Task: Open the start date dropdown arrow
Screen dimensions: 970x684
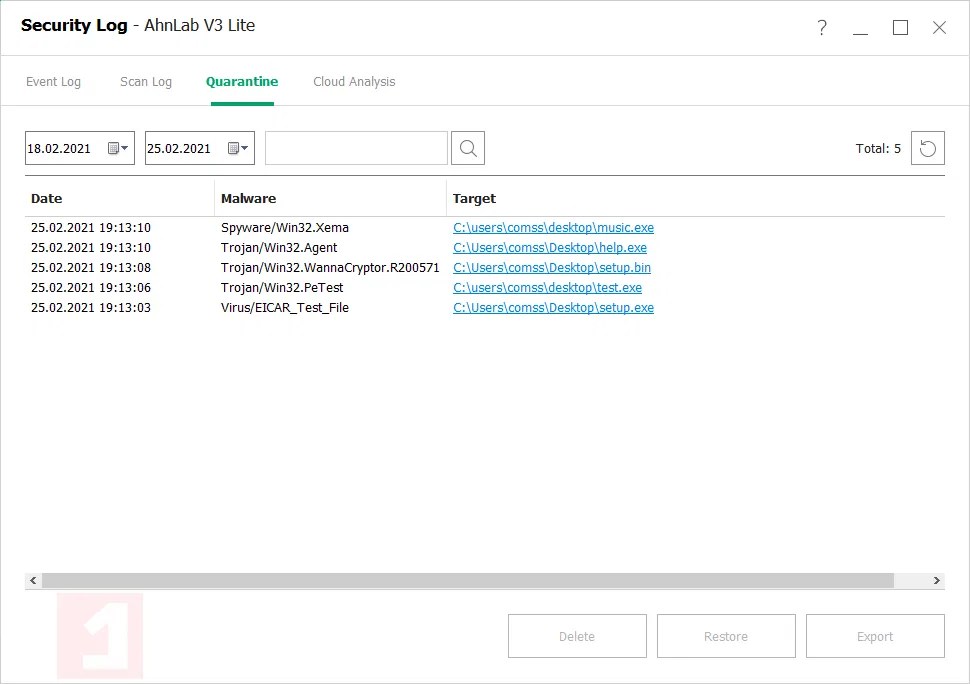Action: tap(124, 147)
